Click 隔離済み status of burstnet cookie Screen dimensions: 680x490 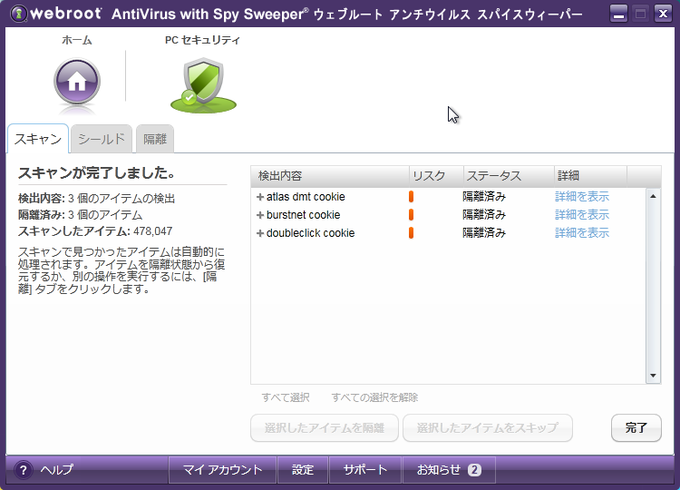(484, 215)
